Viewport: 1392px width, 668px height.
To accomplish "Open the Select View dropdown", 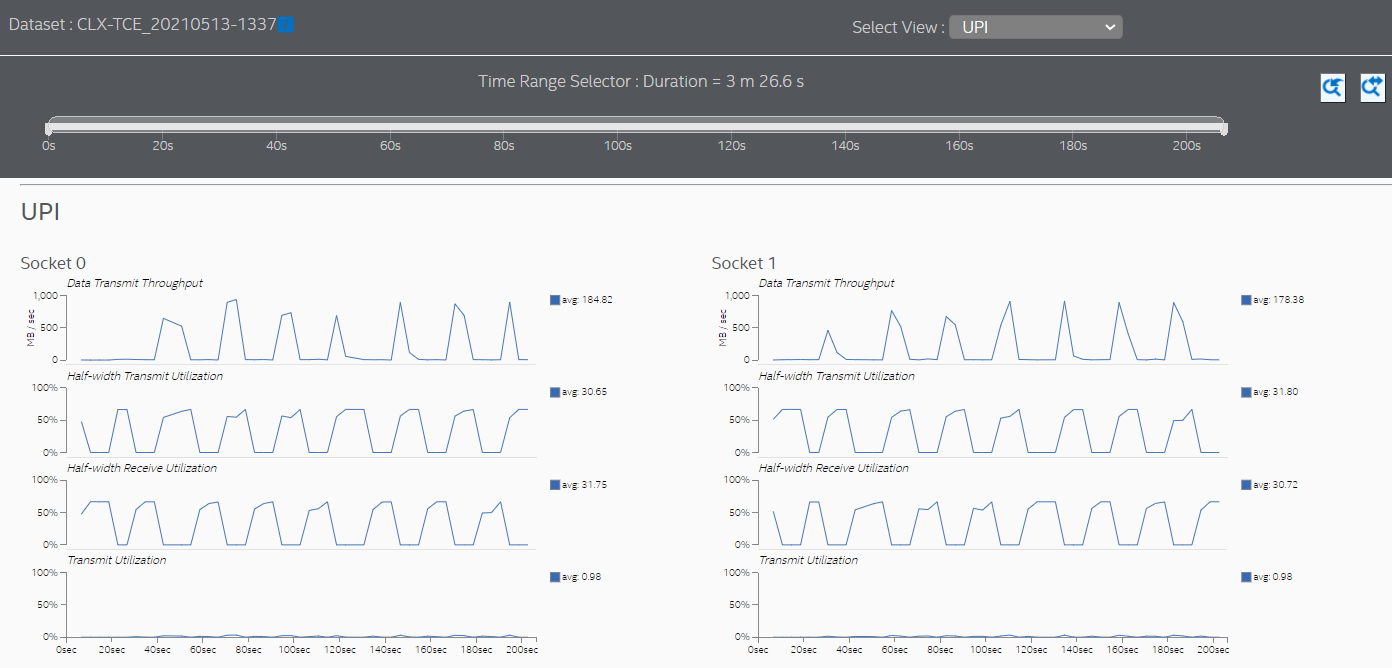I will coord(1035,27).
